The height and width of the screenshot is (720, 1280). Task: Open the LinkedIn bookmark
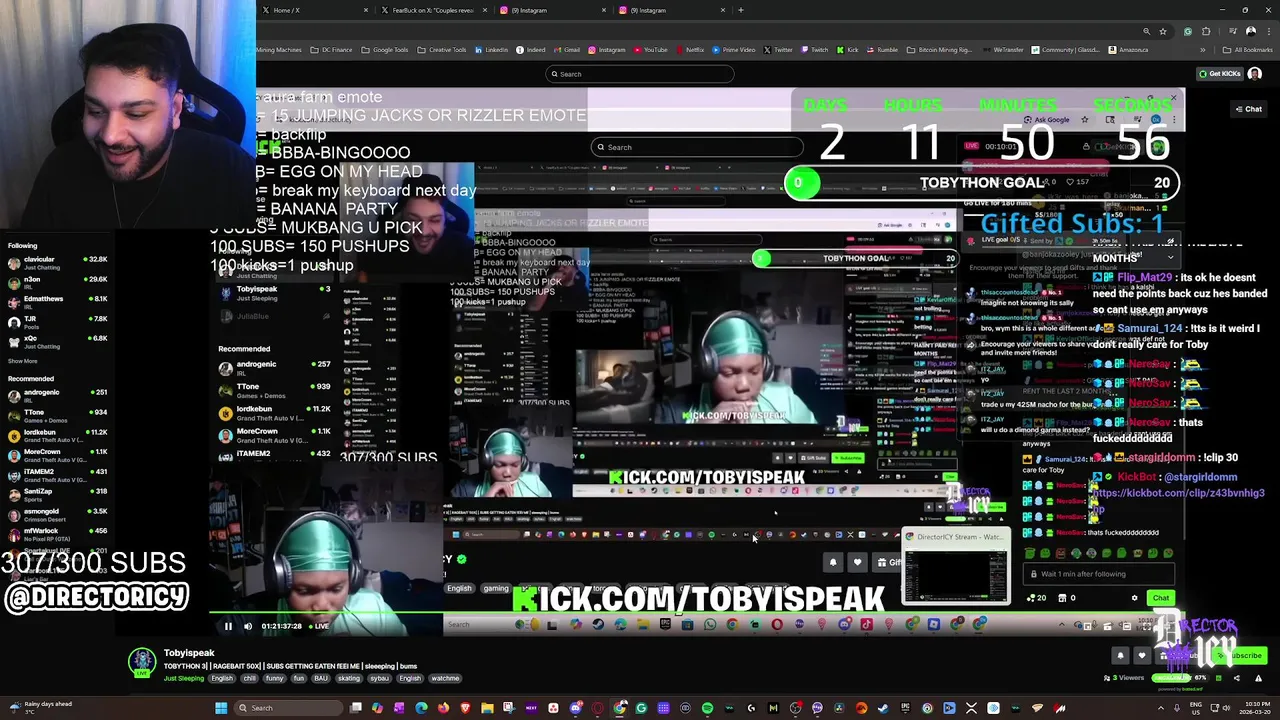pos(492,50)
